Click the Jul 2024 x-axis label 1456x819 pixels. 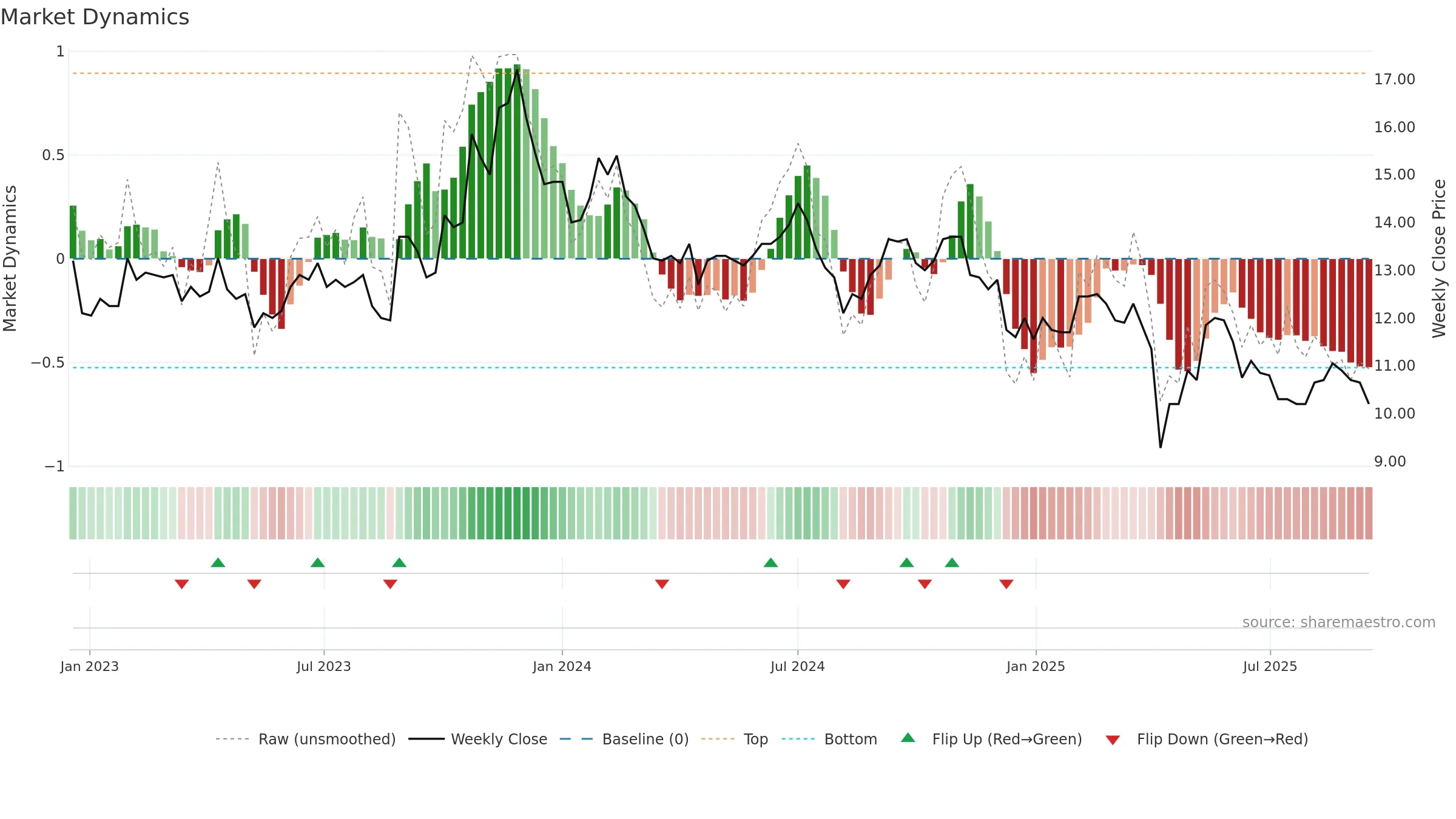798,666
